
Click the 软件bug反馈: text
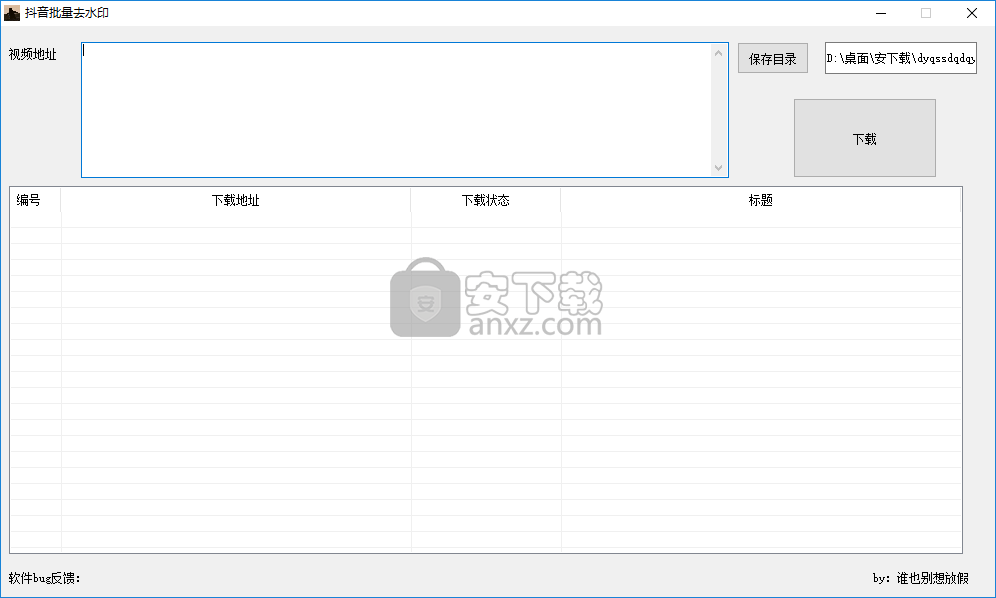point(44,578)
